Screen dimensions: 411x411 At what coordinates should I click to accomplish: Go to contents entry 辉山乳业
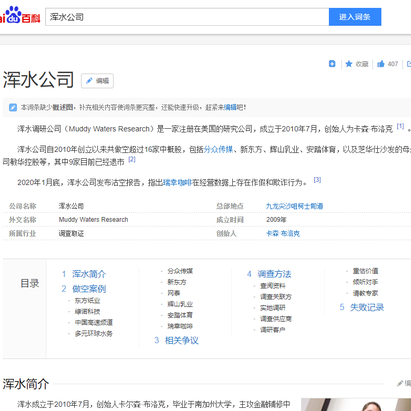point(180,304)
